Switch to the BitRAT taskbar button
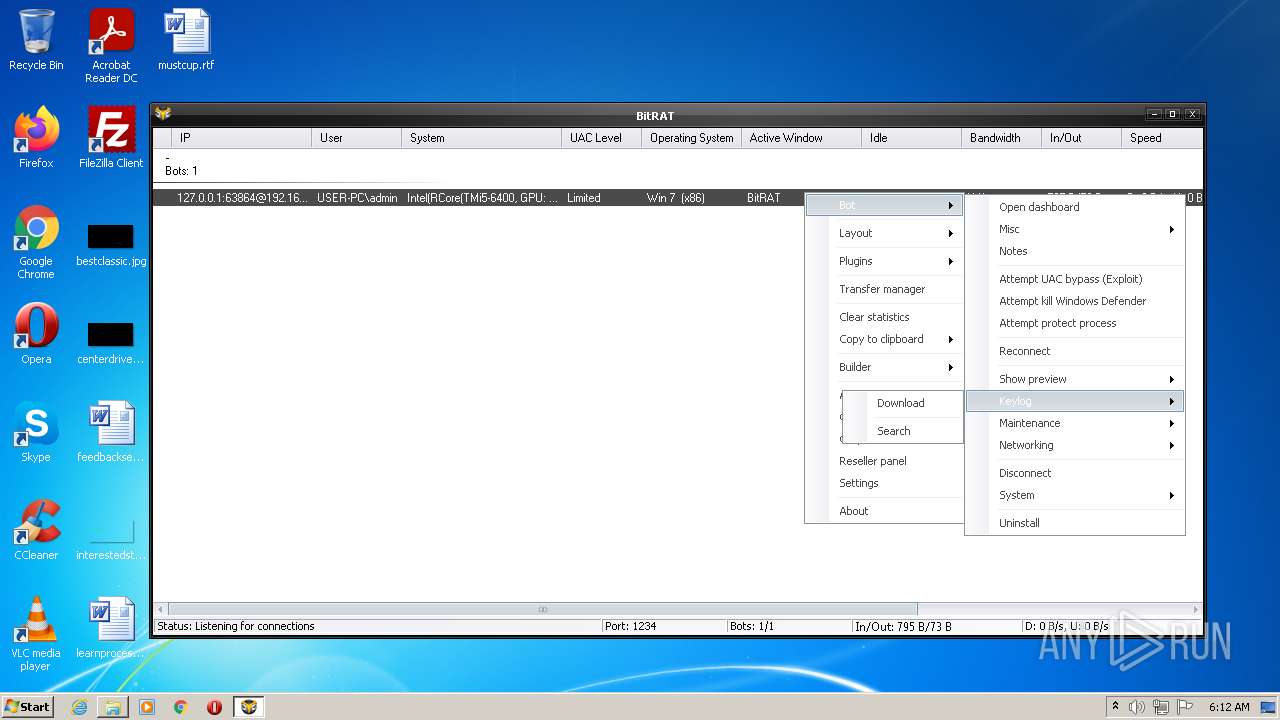1280x720 pixels. point(249,707)
